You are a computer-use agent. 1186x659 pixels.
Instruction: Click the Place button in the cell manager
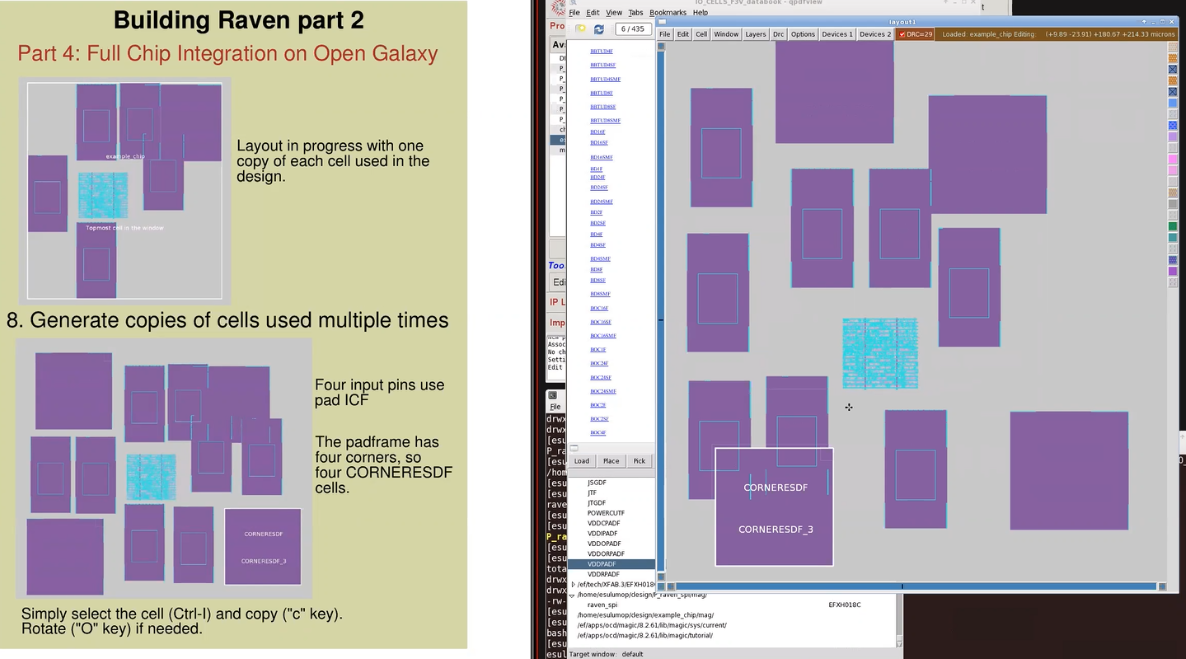click(612, 461)
